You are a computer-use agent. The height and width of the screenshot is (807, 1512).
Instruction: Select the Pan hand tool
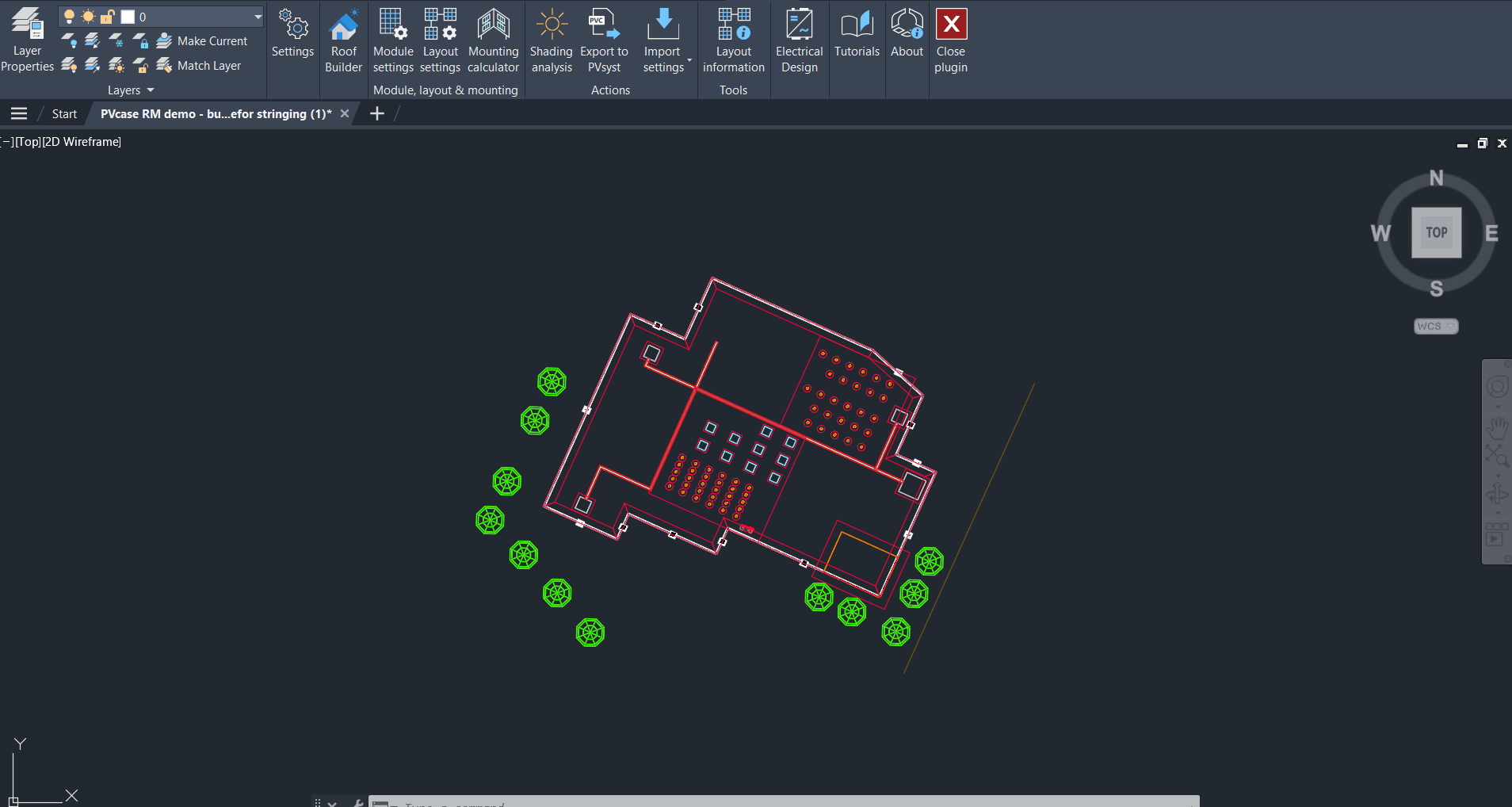(1497, 428)
